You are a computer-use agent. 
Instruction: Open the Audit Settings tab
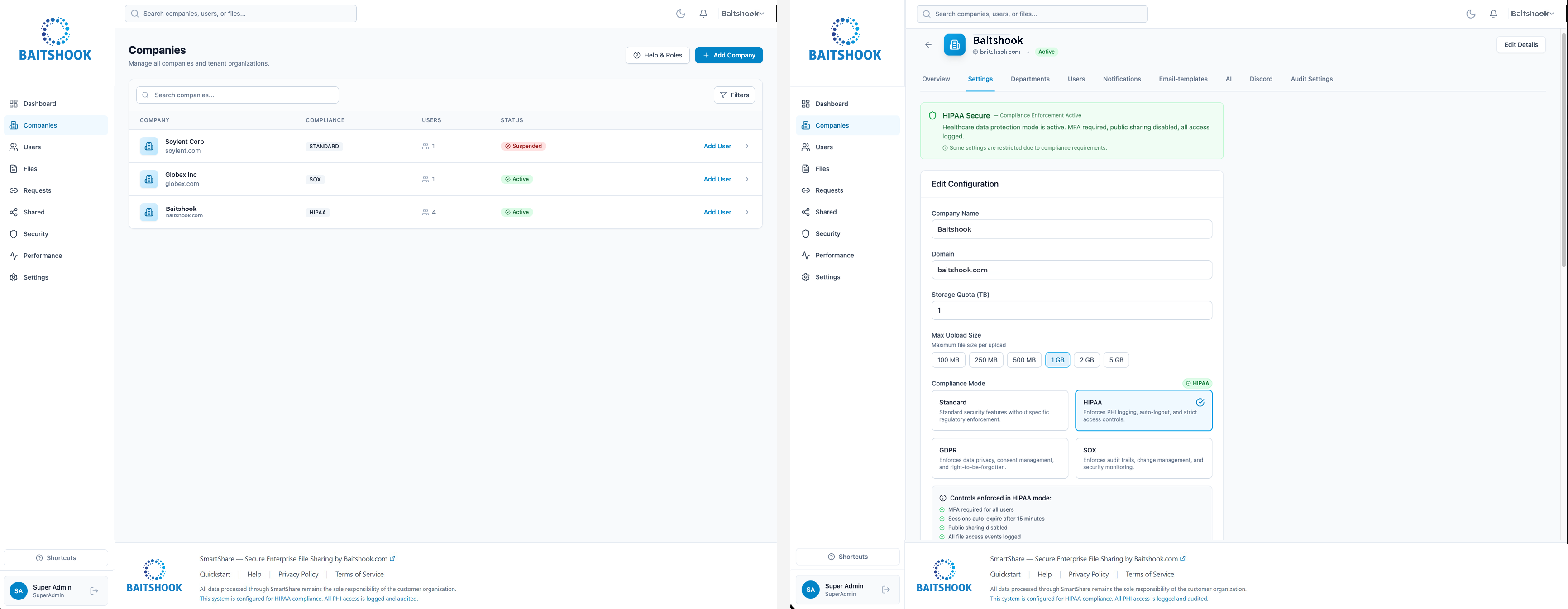(x=1311, y=79)
